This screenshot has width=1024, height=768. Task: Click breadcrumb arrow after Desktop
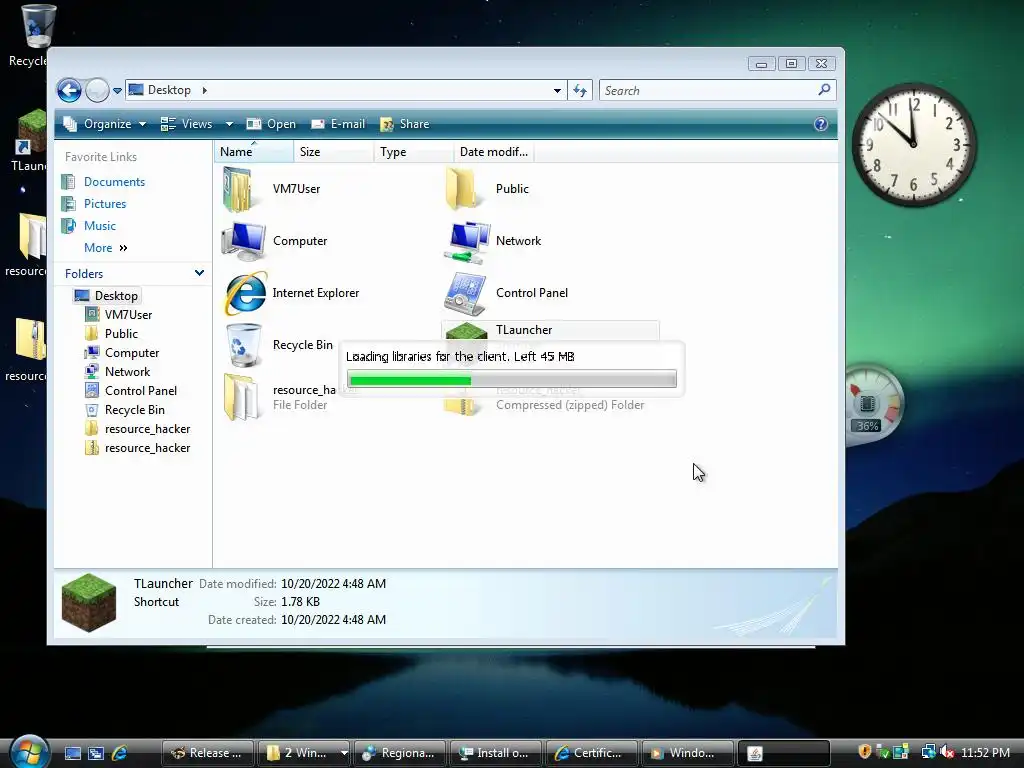click(x=204, y=90)
